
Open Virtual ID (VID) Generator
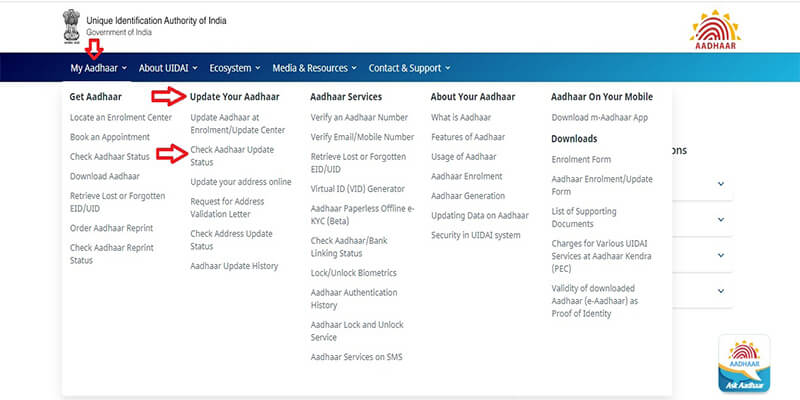point(358,189)
